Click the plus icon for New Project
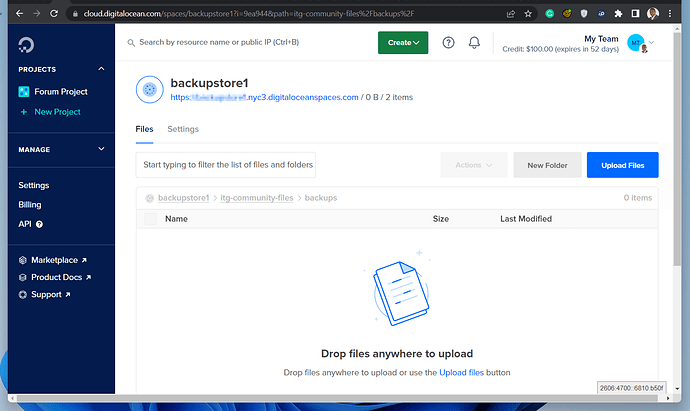 pos(24,112)
